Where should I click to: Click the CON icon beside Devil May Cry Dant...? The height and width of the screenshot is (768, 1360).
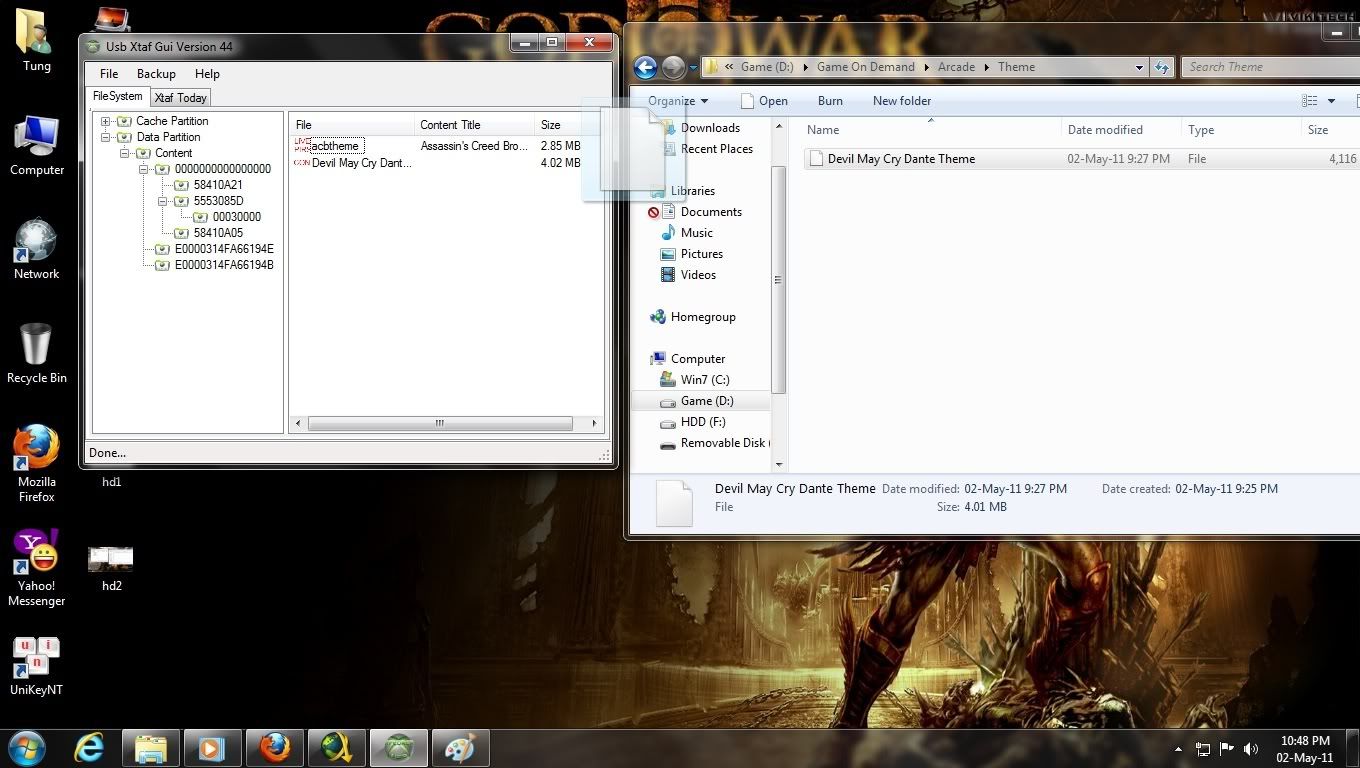tap(302, 163)
